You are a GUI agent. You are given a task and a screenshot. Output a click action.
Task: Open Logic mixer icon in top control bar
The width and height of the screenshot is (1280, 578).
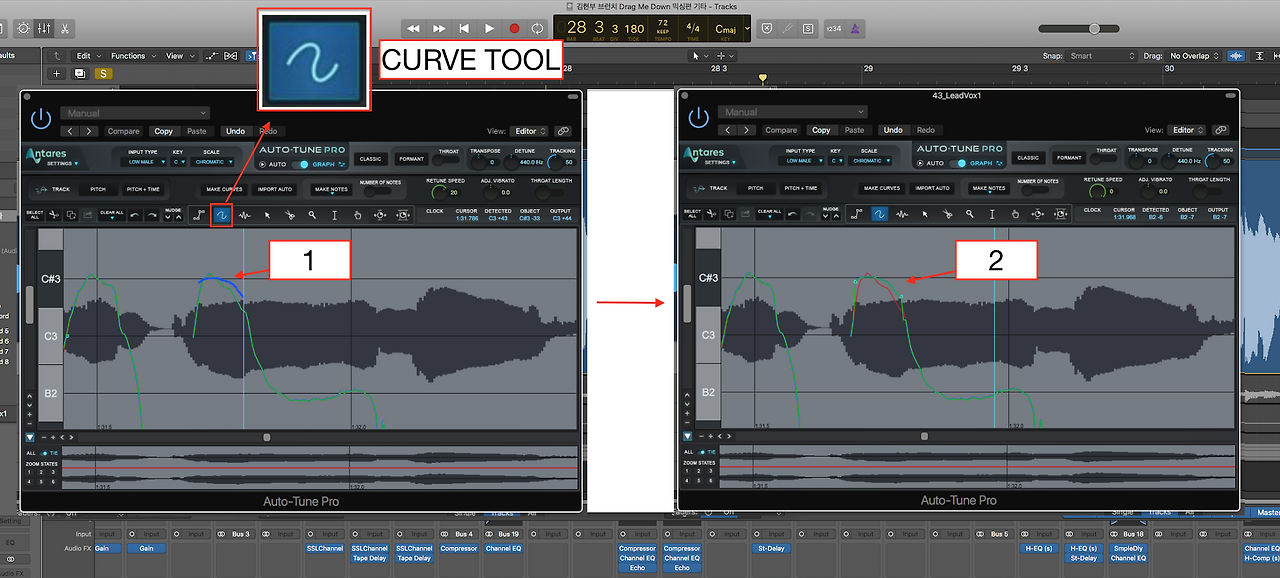tap(44, 28)
